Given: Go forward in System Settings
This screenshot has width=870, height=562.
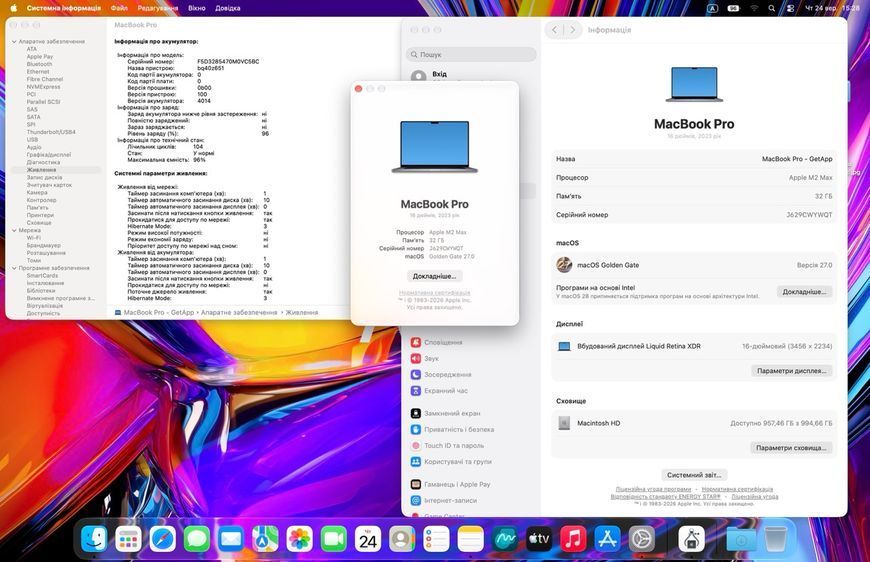Looking at the screenshot, I should coord(573,30).
